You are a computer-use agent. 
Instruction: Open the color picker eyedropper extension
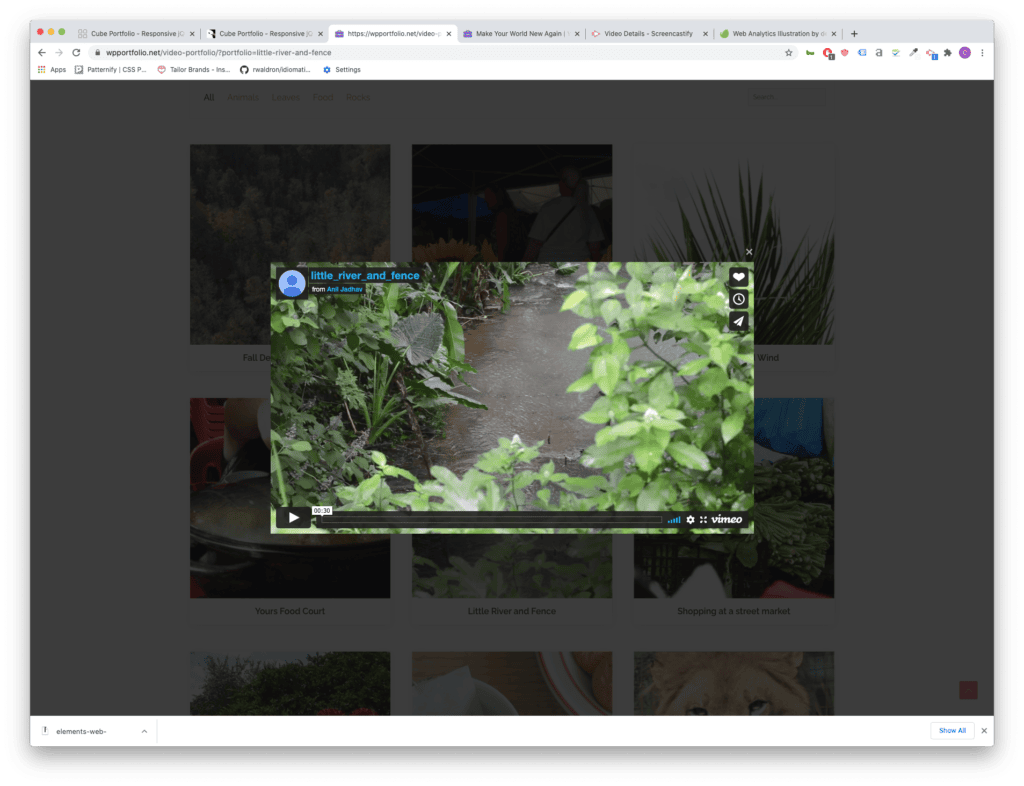[914, 53]
